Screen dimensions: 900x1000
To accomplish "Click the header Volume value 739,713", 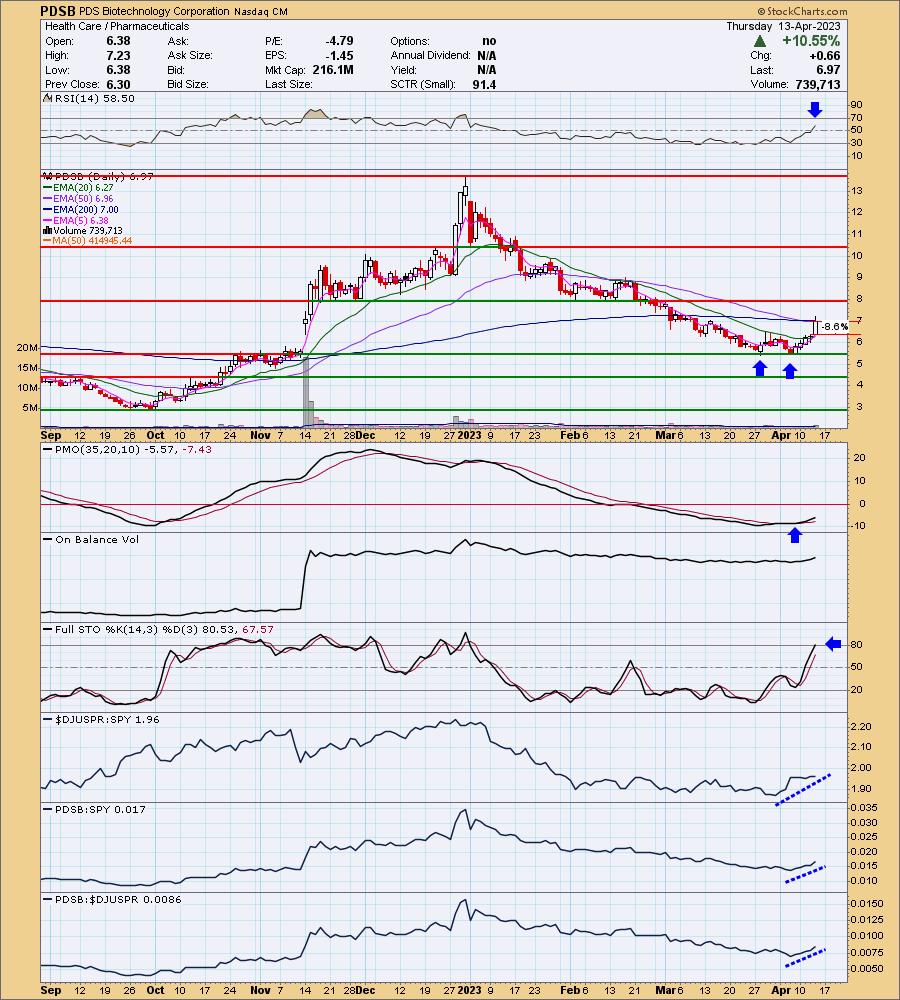I will [x=818, y=84].
